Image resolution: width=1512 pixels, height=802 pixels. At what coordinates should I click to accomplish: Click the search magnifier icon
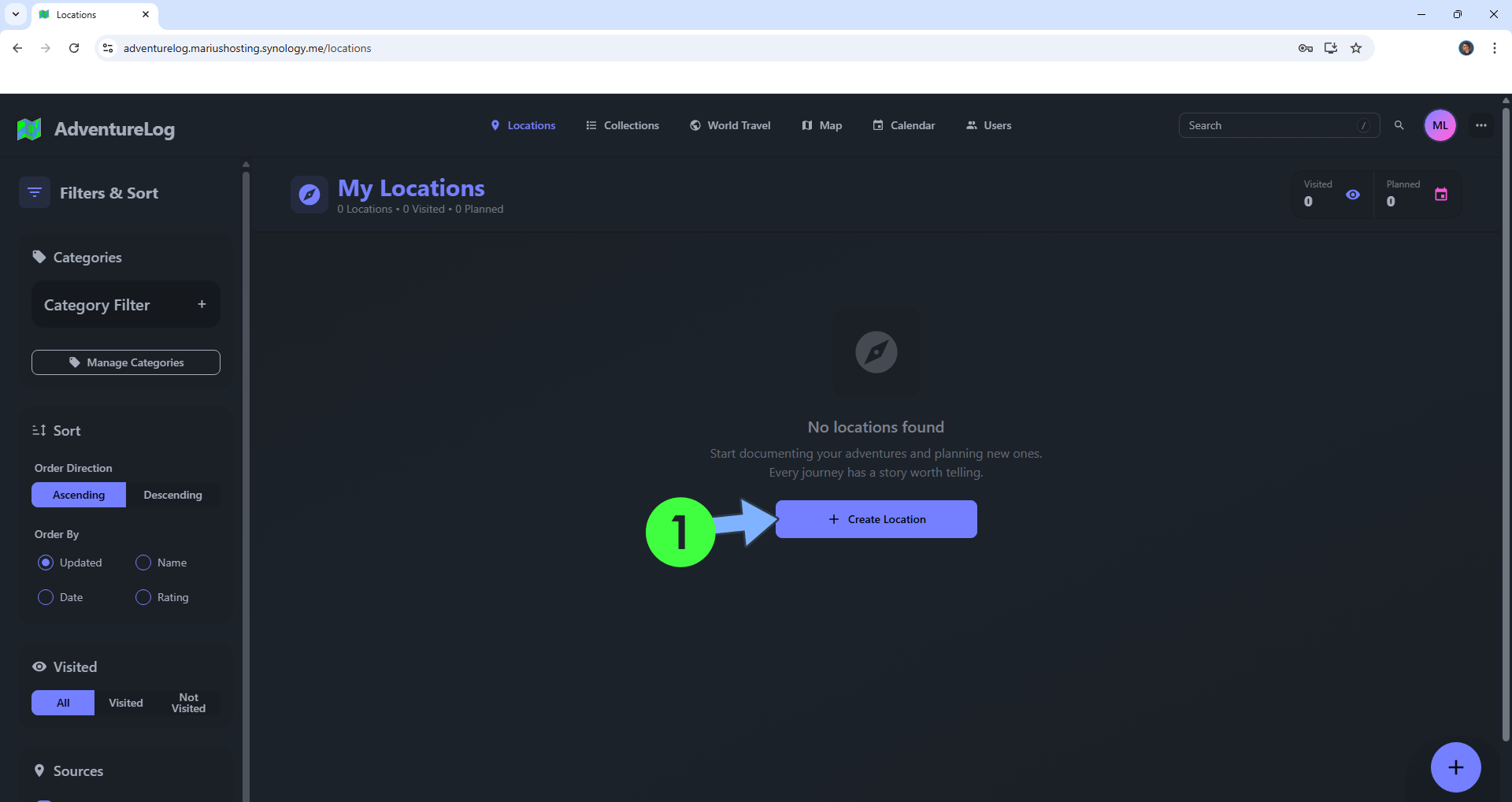[1399, 125]
